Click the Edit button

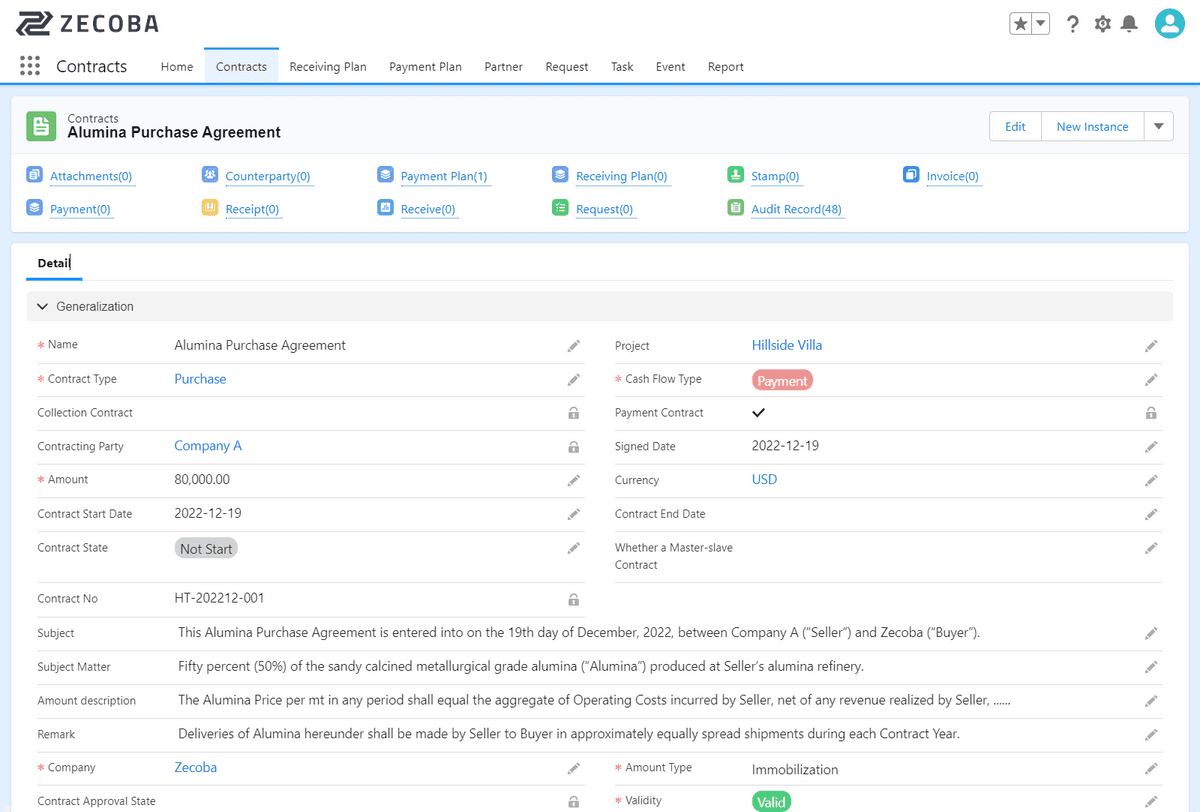click(x=1015, y=127)
